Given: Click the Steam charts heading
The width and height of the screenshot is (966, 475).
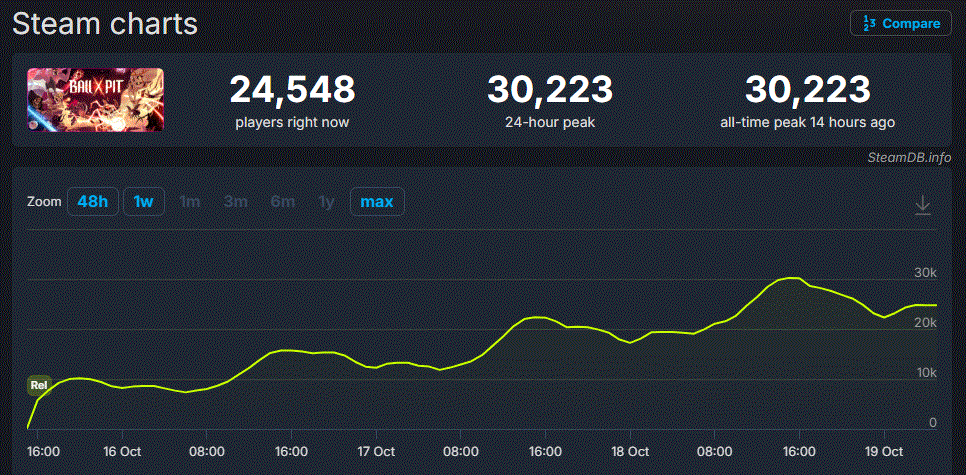Looking at the screenshot, I should [x=105, y=24].
